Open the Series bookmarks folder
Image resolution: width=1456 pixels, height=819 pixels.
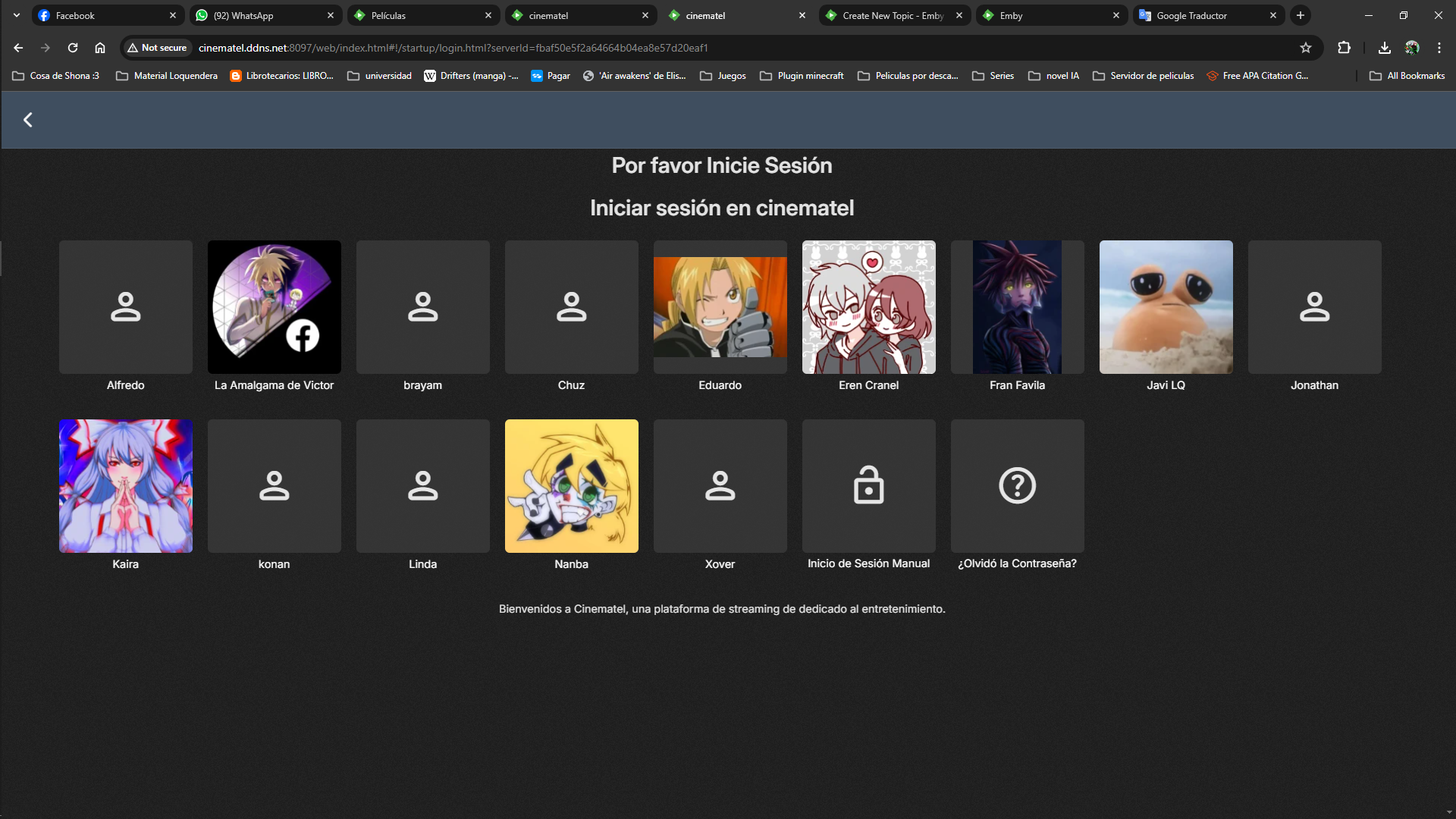pos(993,76)
